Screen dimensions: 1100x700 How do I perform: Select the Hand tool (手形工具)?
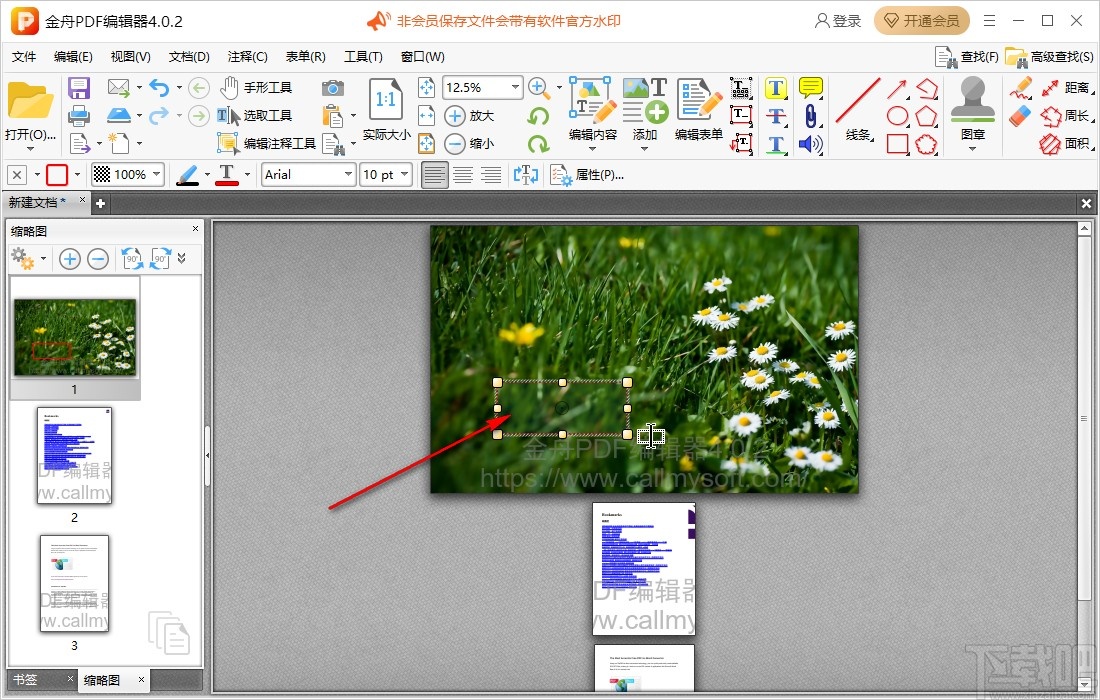[255, 88]
